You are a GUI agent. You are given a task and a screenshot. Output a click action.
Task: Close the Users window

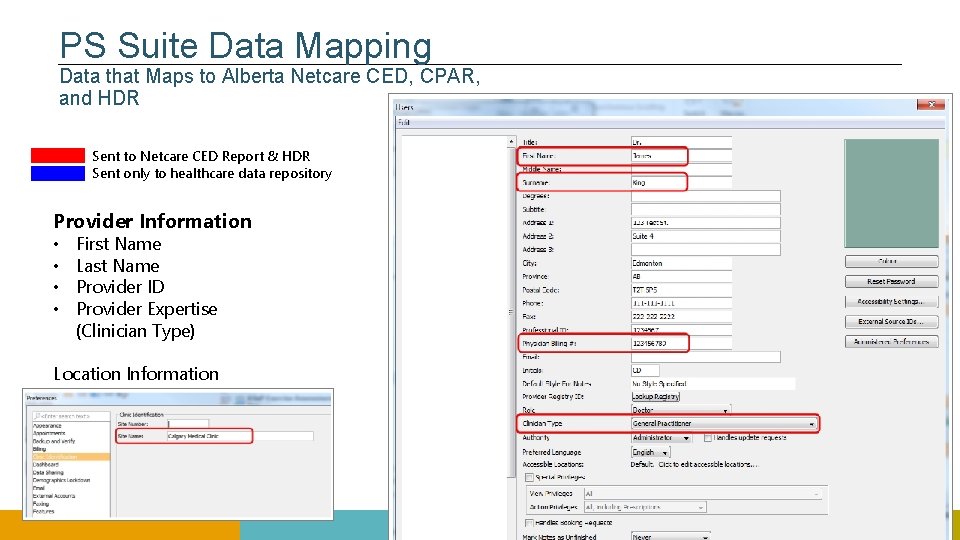(931, 105)
